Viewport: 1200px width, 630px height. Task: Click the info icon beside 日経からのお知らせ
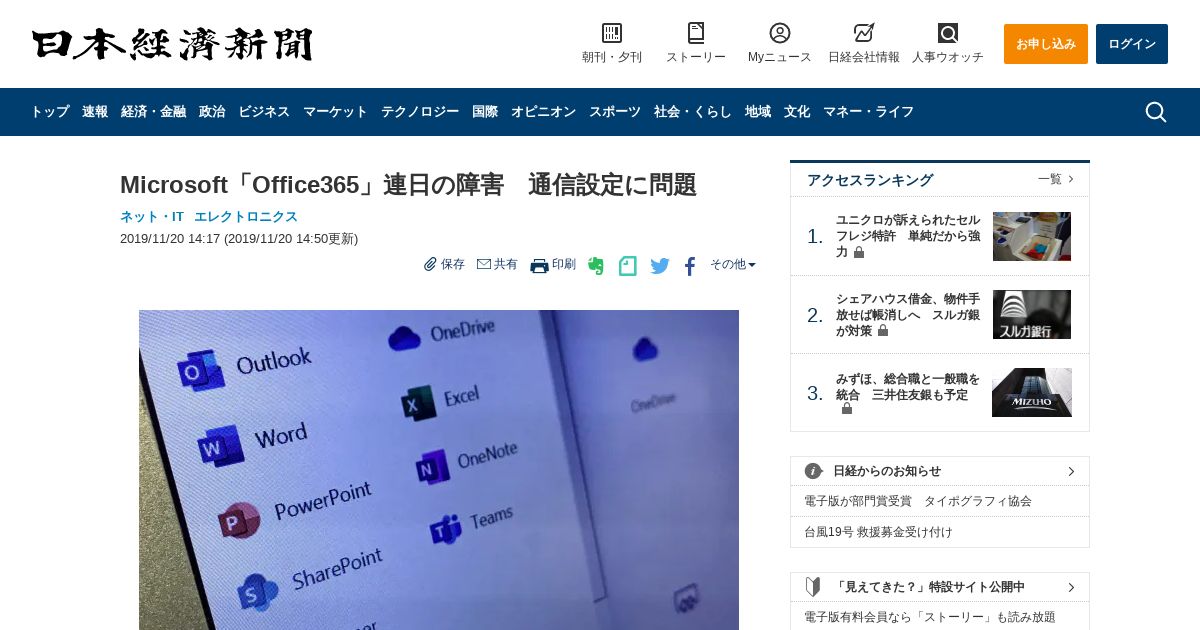tap(814, 471)
